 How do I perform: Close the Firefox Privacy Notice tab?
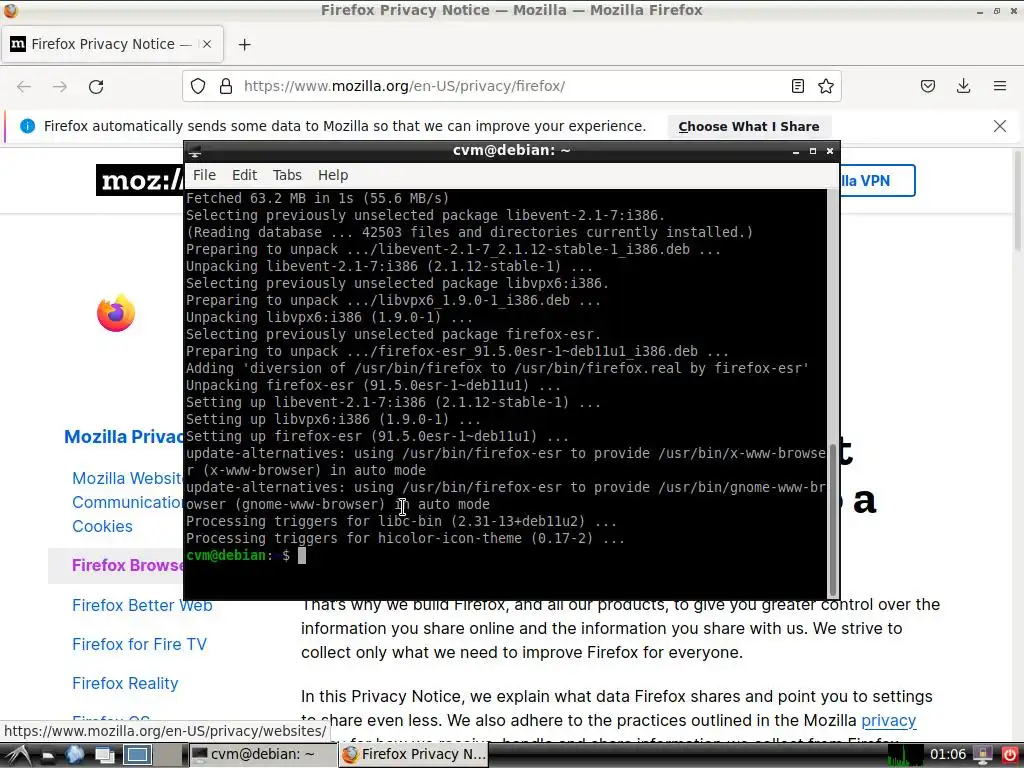click(x=206, y=44)
